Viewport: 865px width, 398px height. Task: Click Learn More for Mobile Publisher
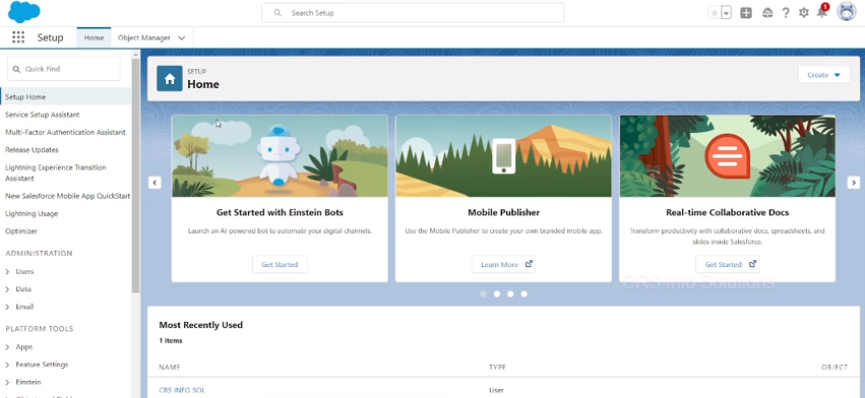click(x=504, y=264)
